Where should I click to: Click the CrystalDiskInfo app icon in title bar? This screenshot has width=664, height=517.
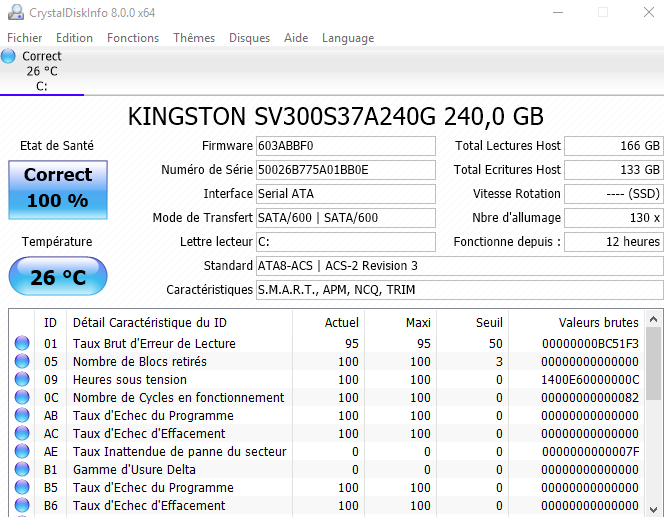[16, 12]
